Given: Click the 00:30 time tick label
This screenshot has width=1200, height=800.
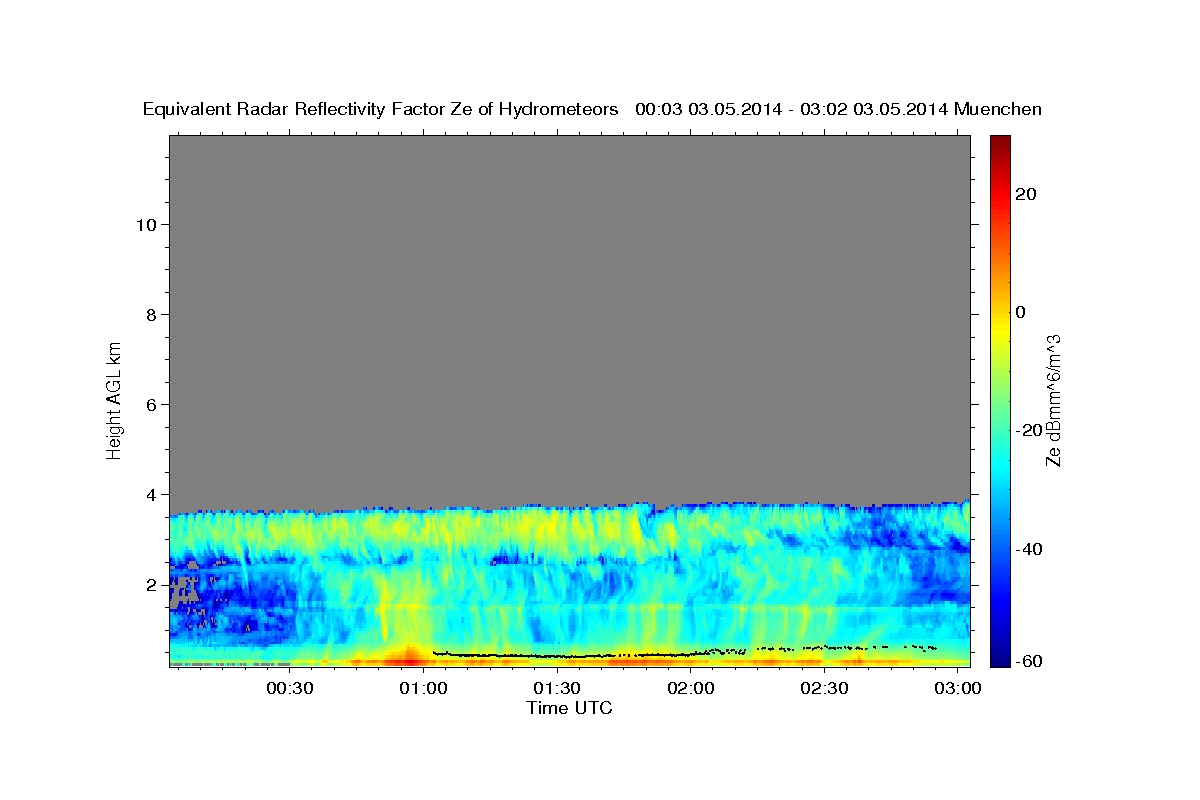Looking at the screenshot, I should click(x=289, y=689).
